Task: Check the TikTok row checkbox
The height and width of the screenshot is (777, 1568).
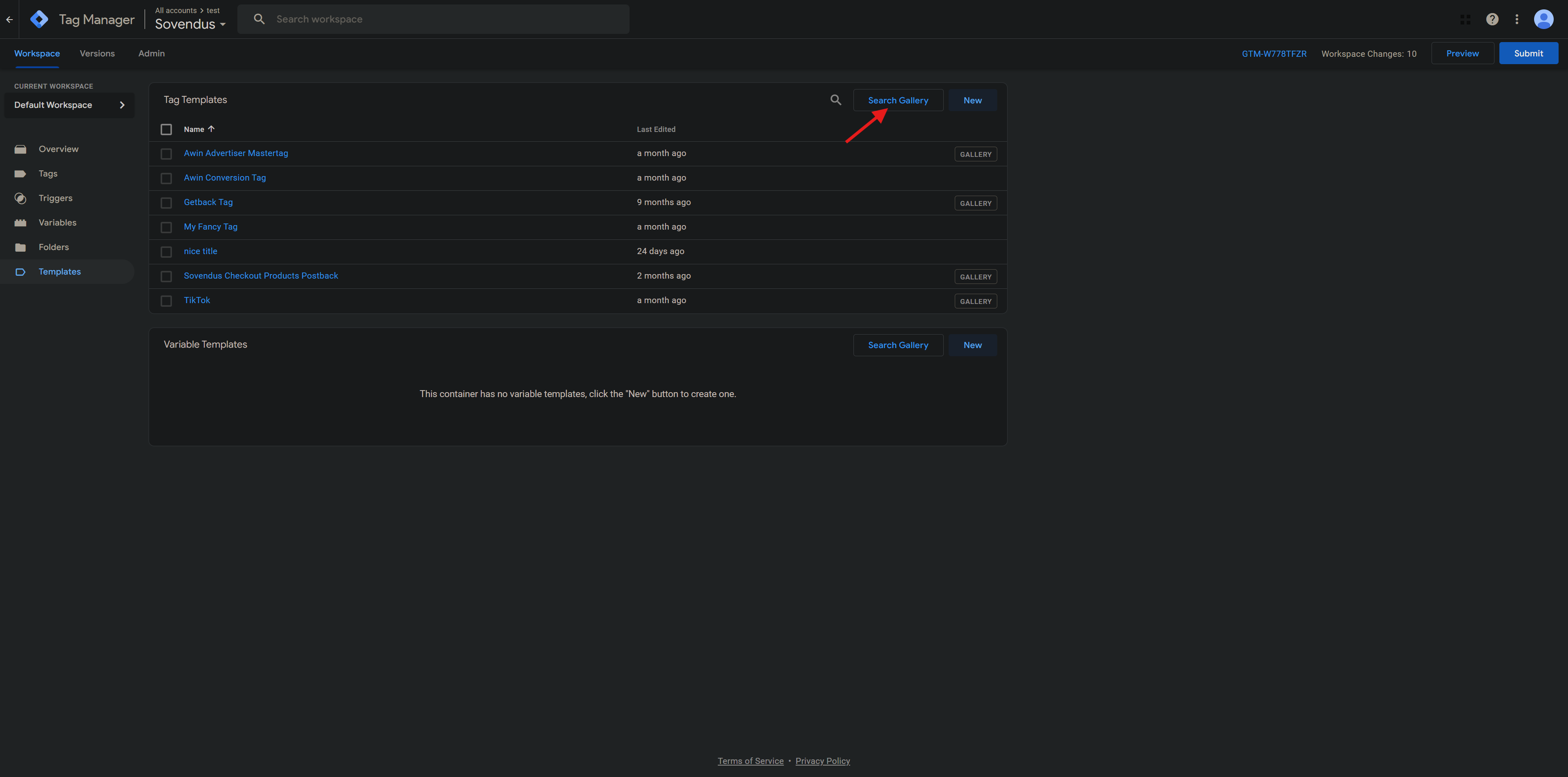Action: tap(166, 301)
